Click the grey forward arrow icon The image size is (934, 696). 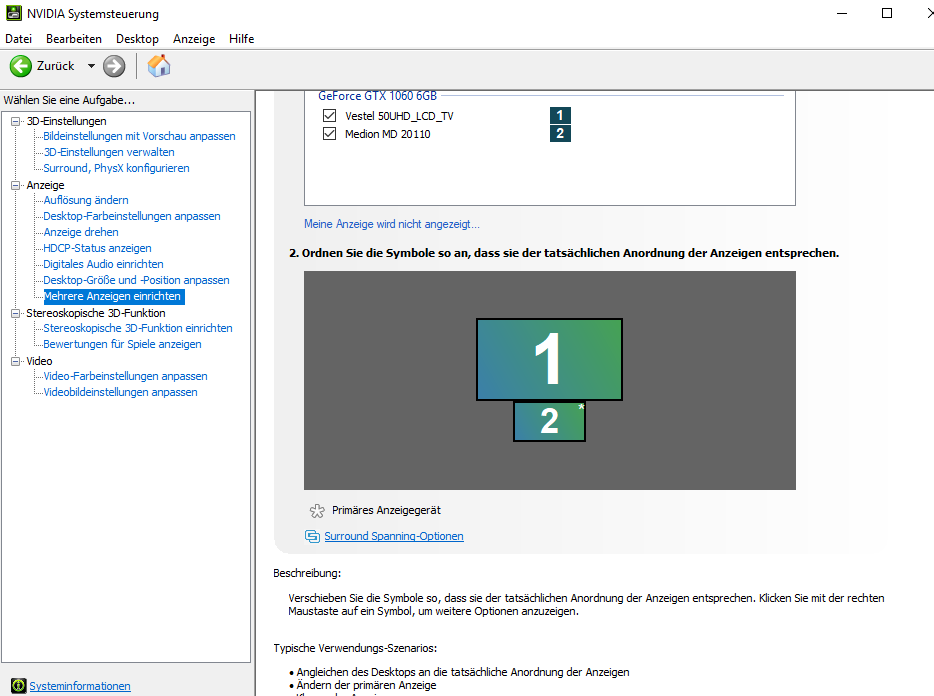114,66
